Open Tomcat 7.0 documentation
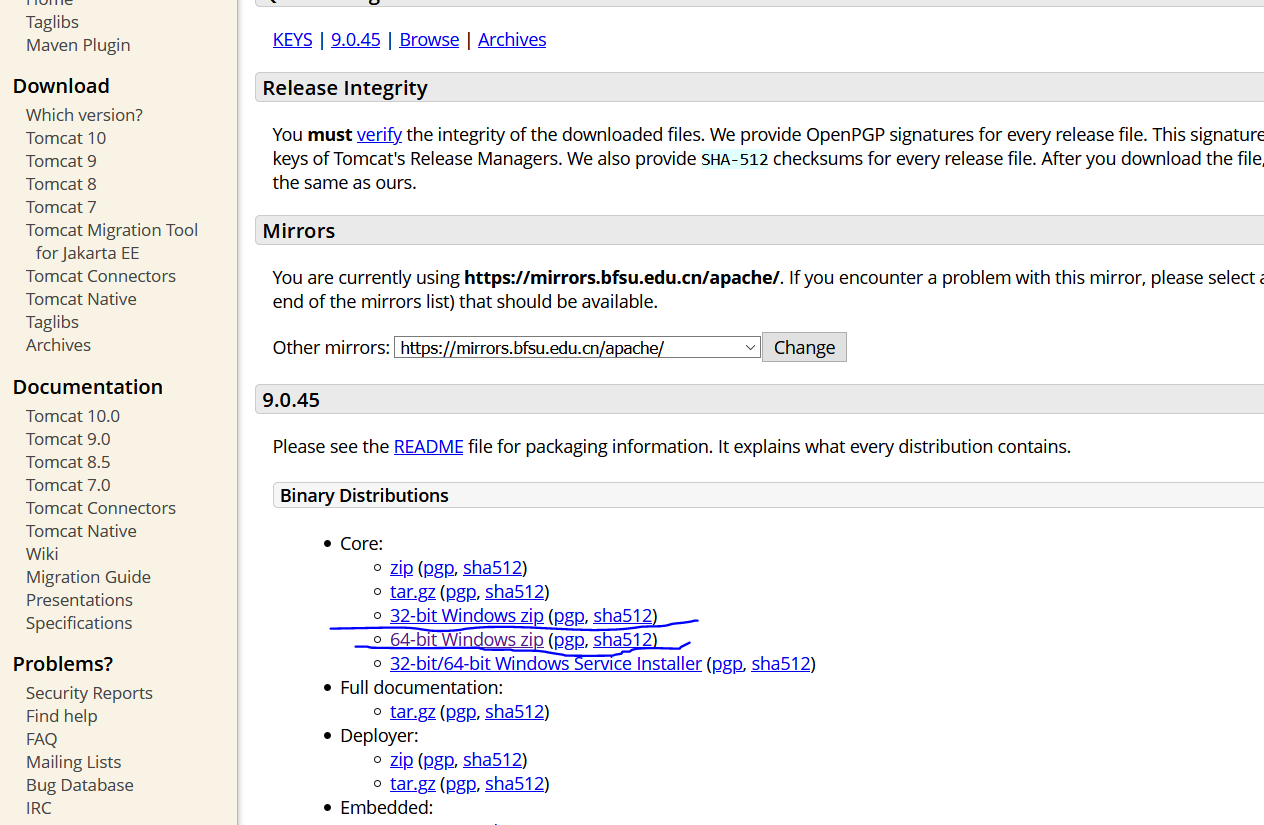 tap(68, 485)
